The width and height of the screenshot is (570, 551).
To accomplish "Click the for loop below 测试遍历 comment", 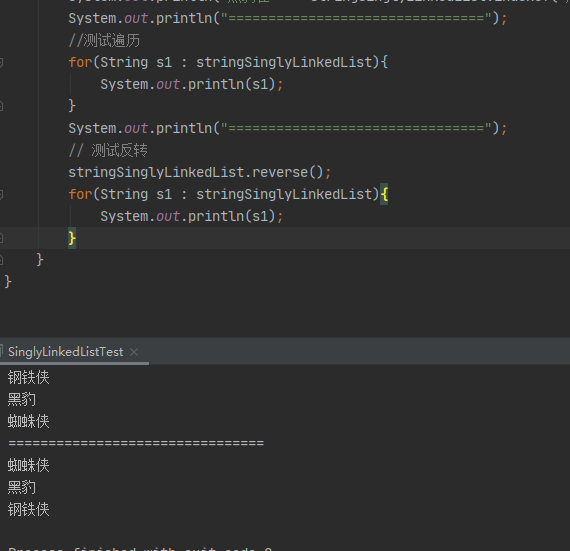I will (x=228, y=63).
